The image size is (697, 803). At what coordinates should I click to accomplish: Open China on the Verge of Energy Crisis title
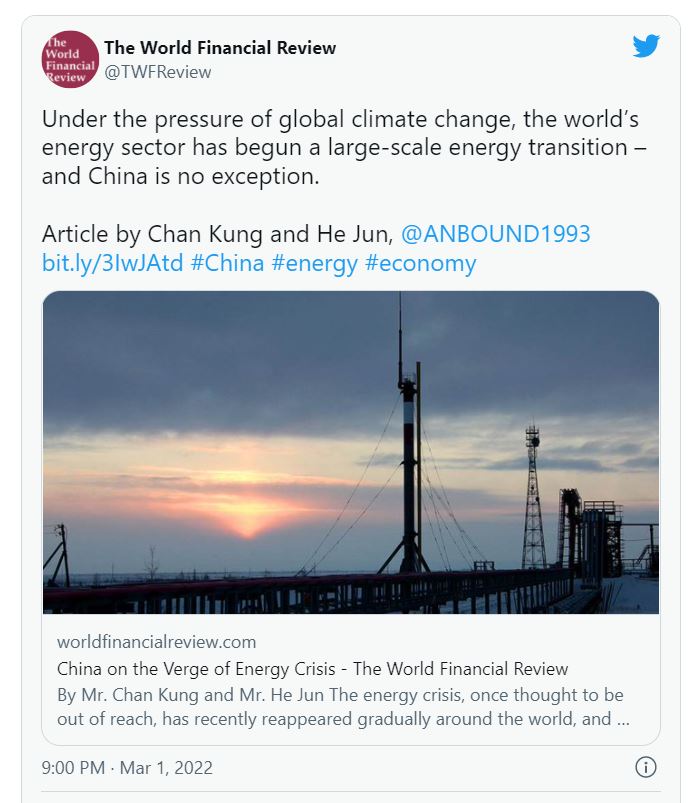click(x=312, y=669)
